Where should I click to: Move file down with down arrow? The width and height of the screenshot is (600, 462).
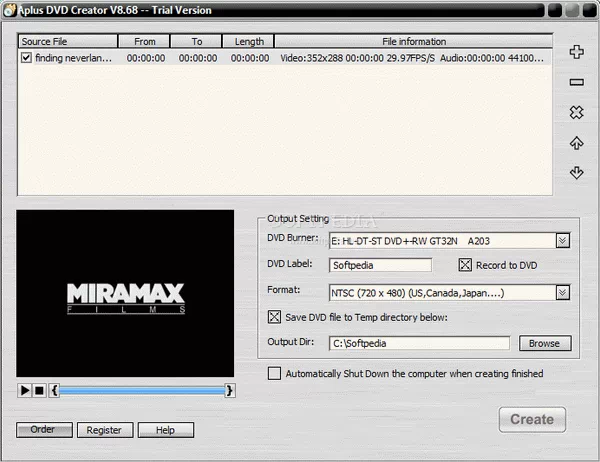coord(576,173)
